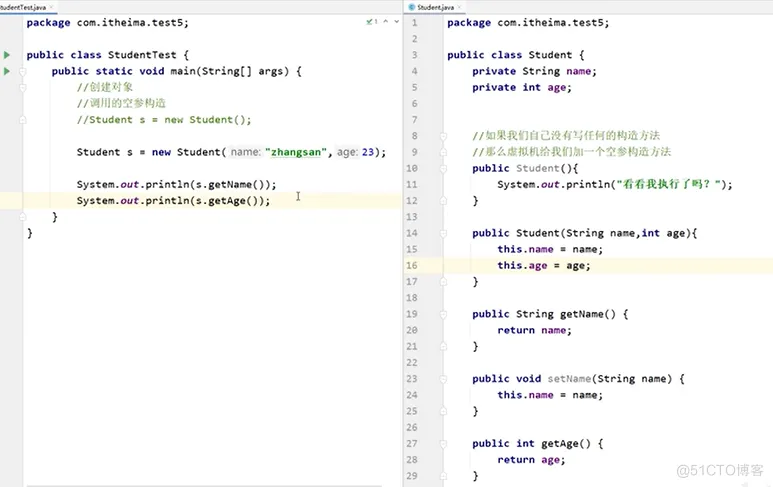
Task: Click the Student.java class file icon
Action: [412, 7]
